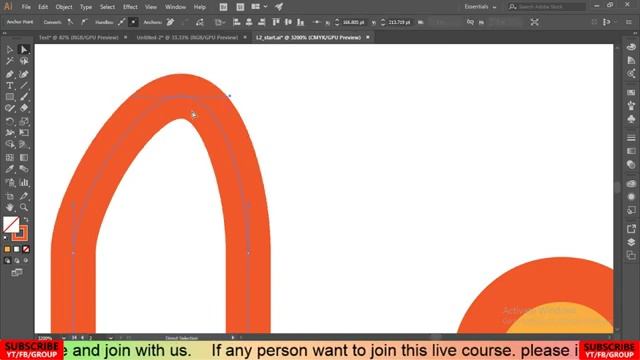Switch to the Untitled-2 document tab
The width and height of the screenshot is (640, 360).
point(187,37)
